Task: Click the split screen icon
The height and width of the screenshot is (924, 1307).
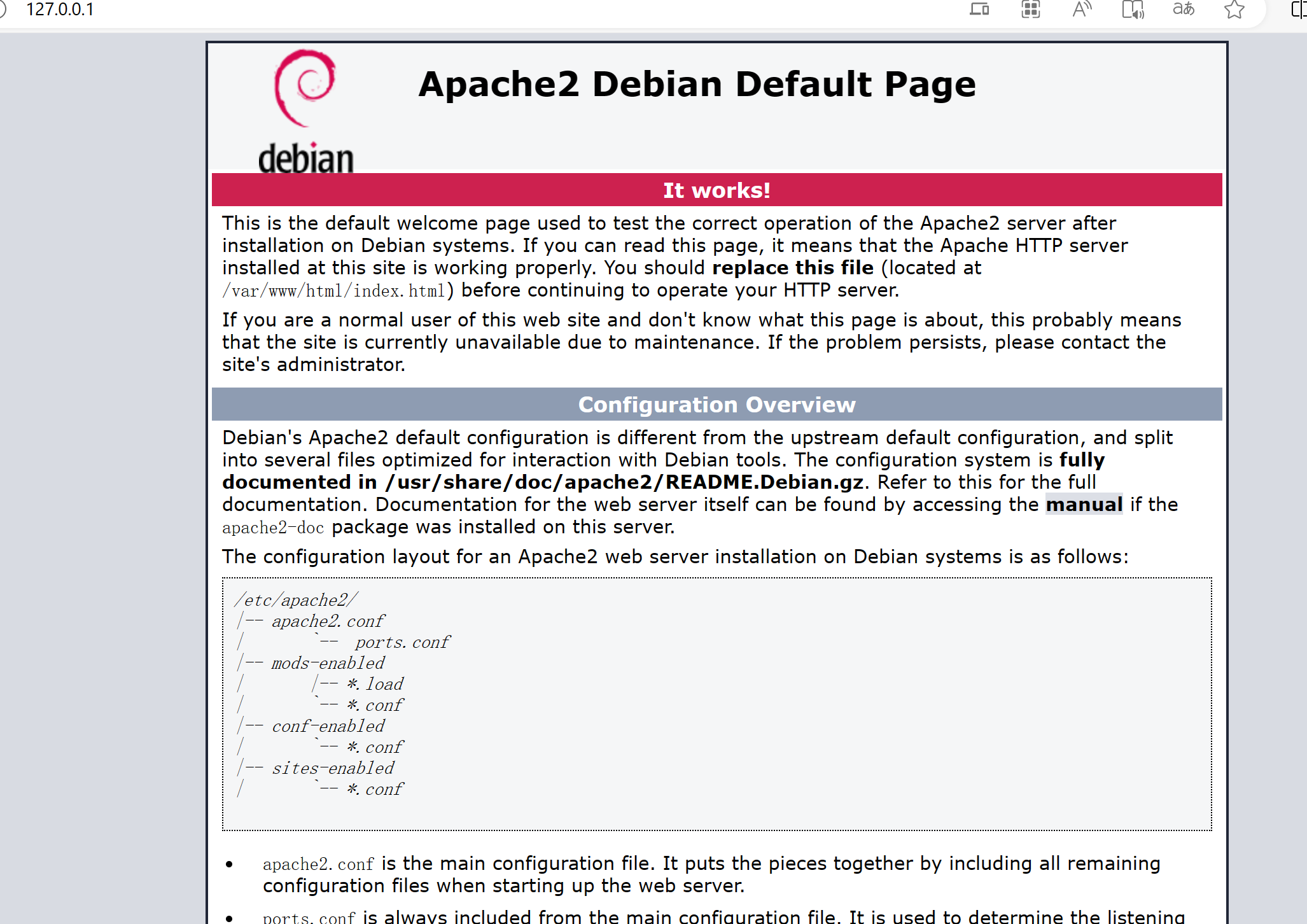Action: tap(1299, 10)
